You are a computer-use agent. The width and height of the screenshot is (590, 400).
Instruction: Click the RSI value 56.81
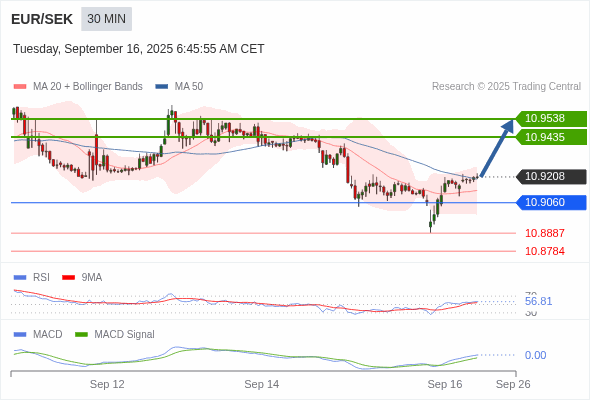(x=538, y=301)
